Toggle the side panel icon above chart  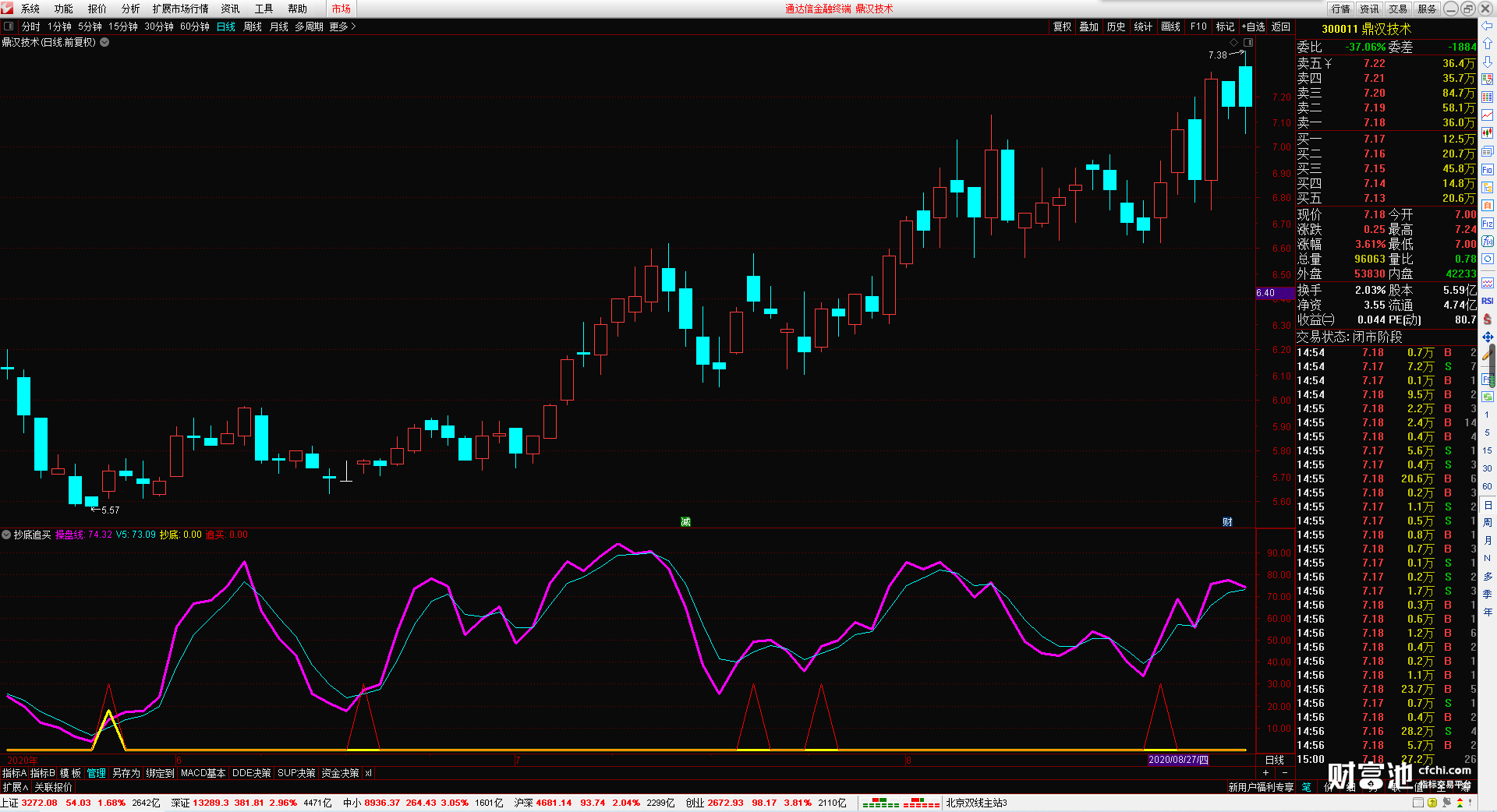[1248, 42]
